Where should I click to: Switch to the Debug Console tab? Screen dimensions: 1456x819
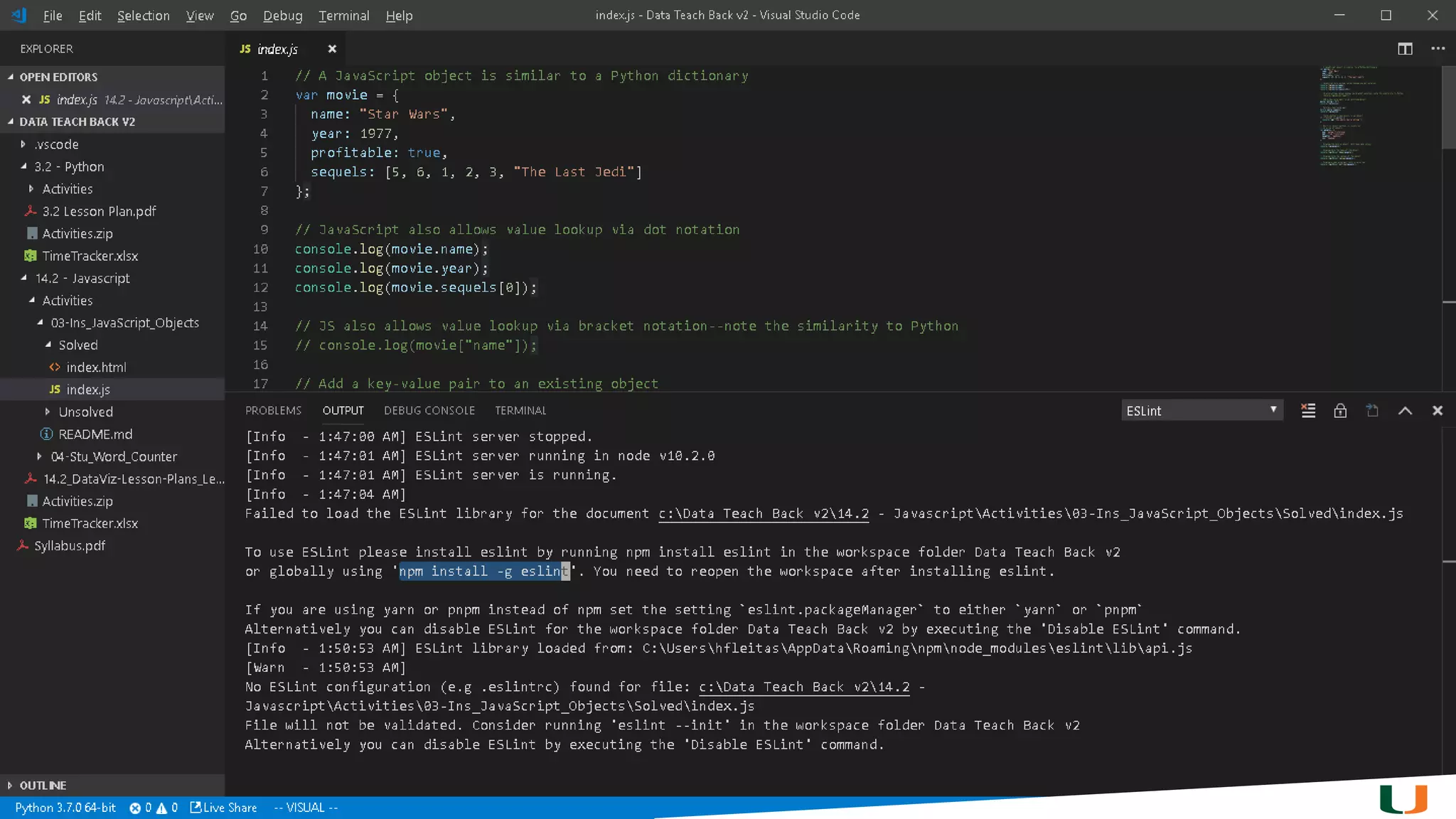pyautogui.click(x=429, y=410)
